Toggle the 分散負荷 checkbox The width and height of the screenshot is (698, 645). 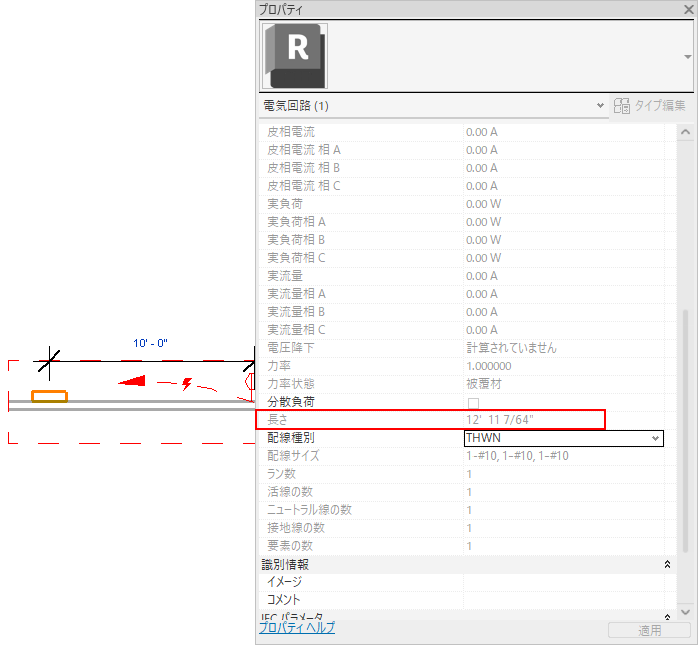click(x=473, y=403)
